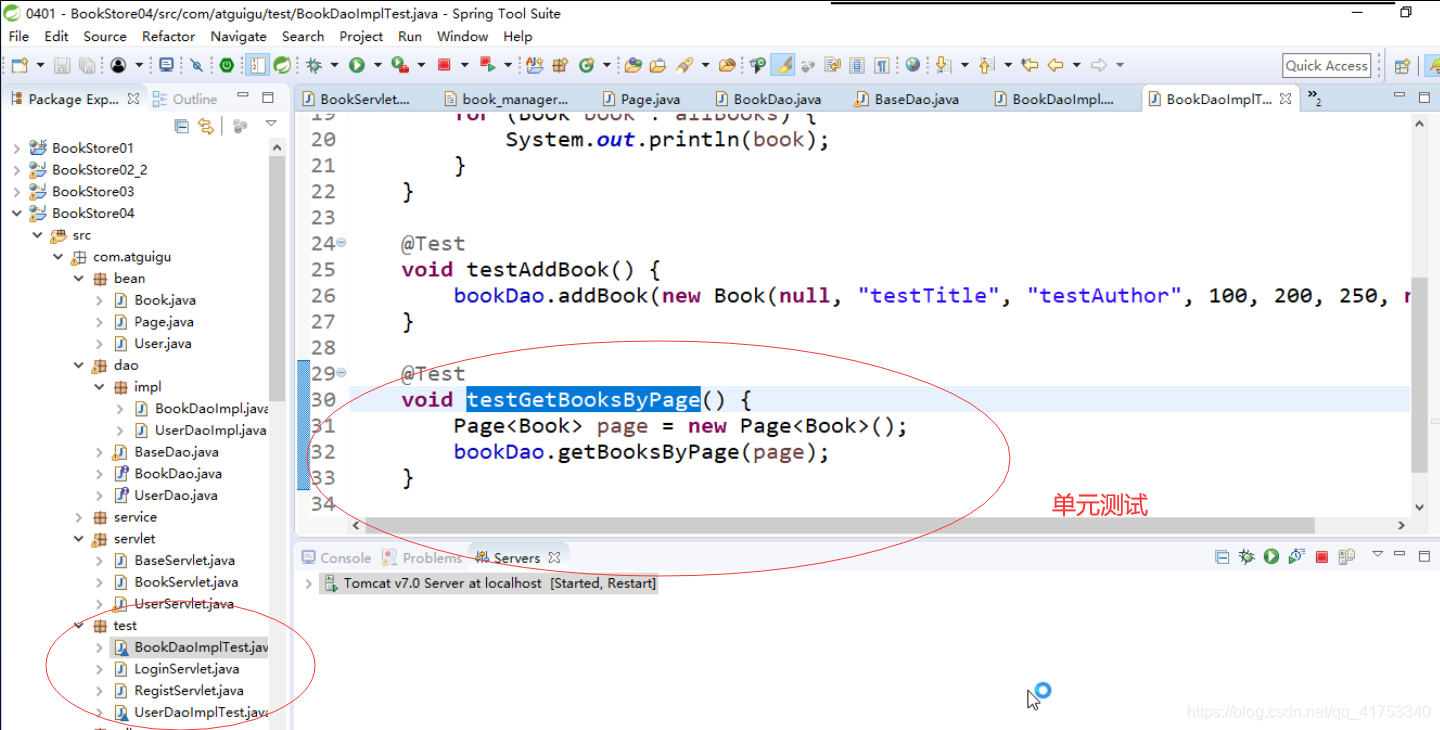Run the program with green play icon
The height and width of the screenshot is (730, 1440).
(357, 65)
